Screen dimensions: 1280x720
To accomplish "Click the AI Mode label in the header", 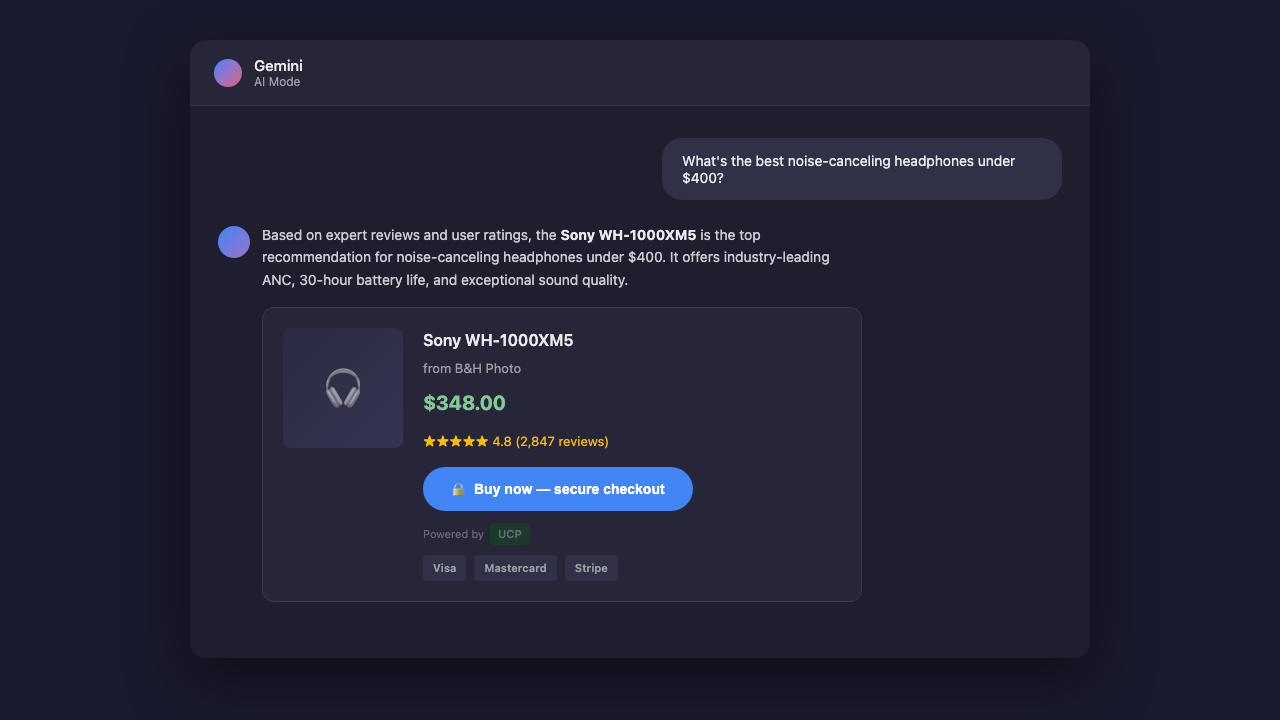I will tap(278, 82).
